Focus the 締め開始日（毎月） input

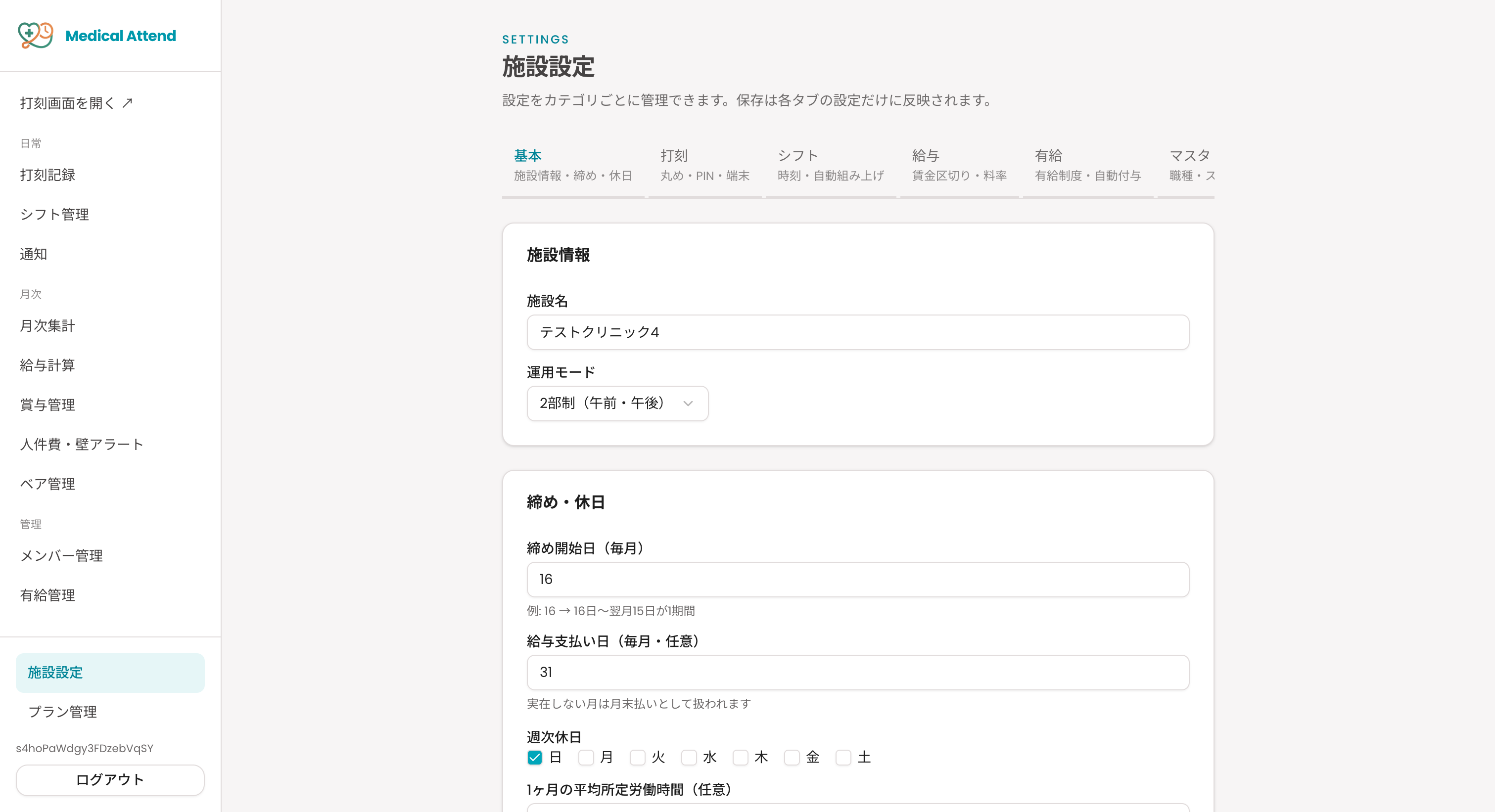coord(858,580)
